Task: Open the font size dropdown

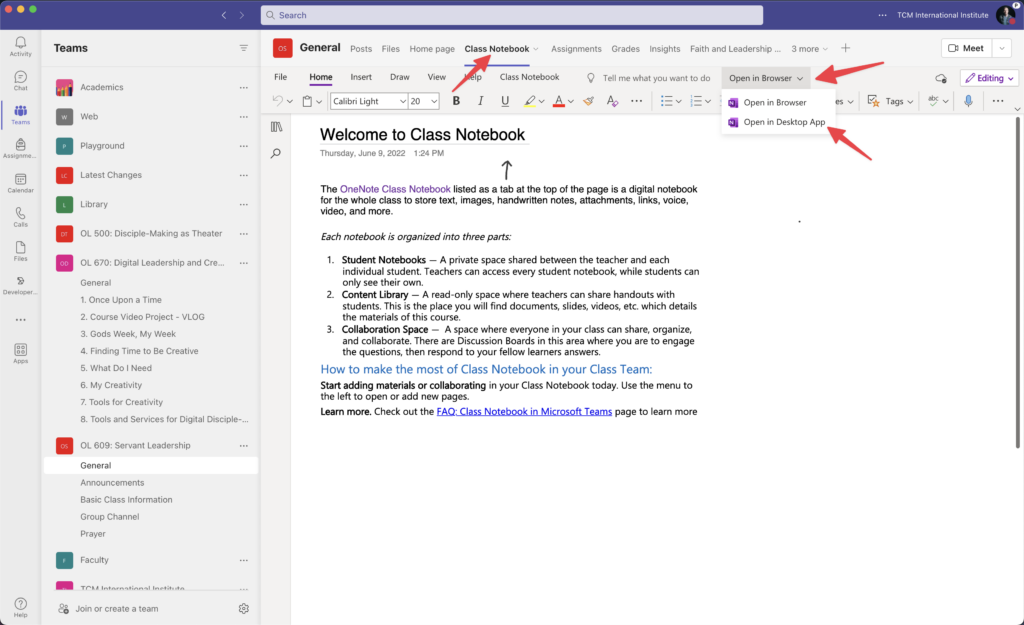Action: (433, 101)
